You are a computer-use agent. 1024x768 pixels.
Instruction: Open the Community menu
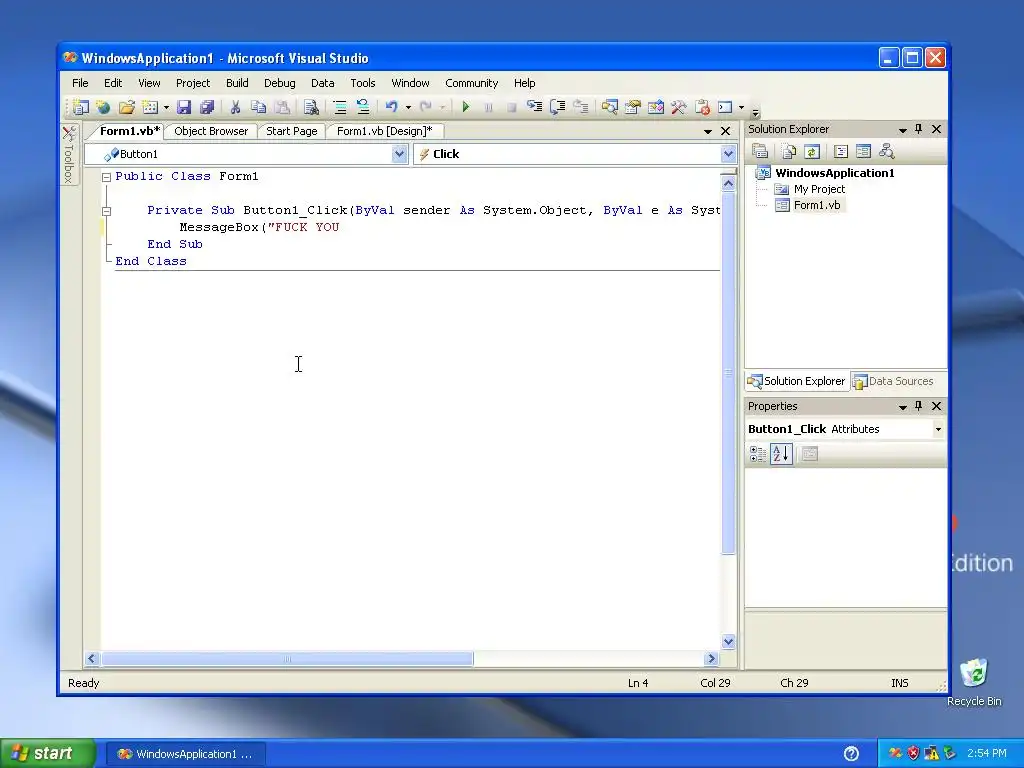coord(472,83)
